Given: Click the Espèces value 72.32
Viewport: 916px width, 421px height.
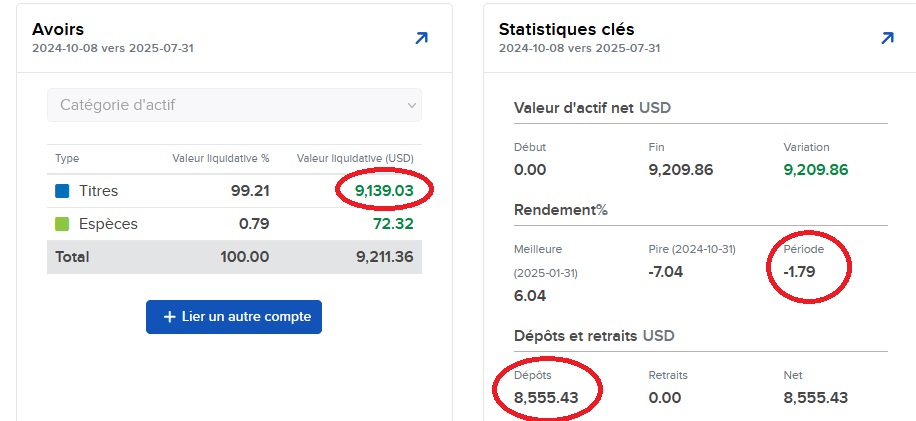Looking at the screenshot, I should (396, 224).
